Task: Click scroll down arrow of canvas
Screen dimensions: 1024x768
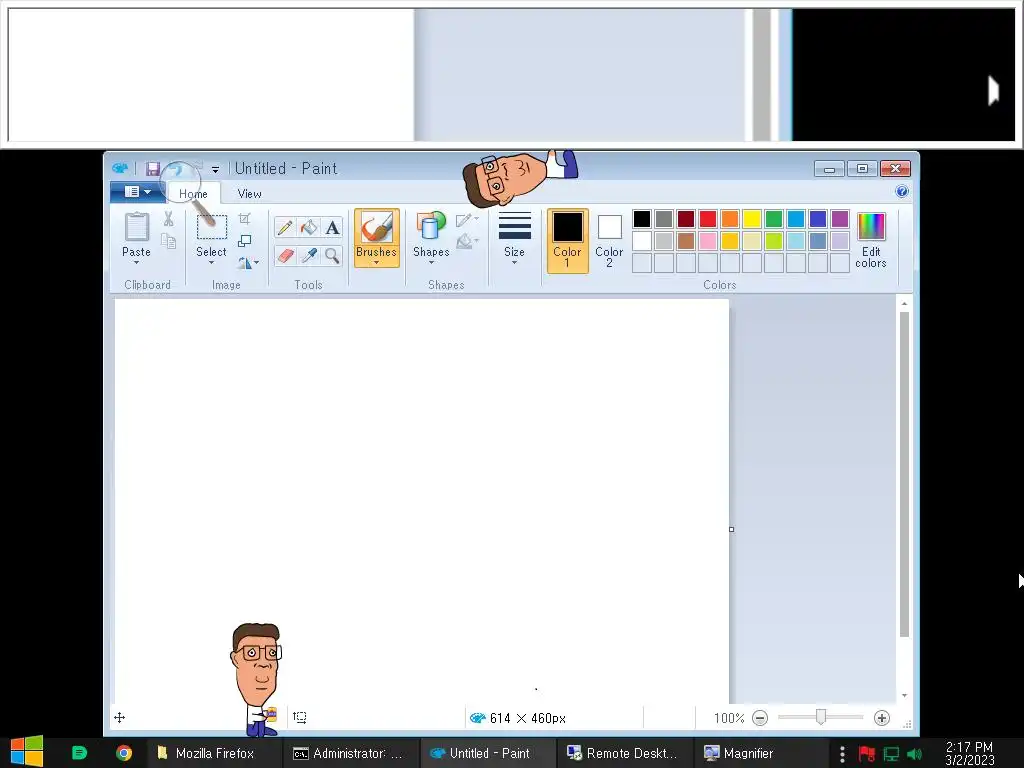Action: pyautogui.click(x=904, y=696)
